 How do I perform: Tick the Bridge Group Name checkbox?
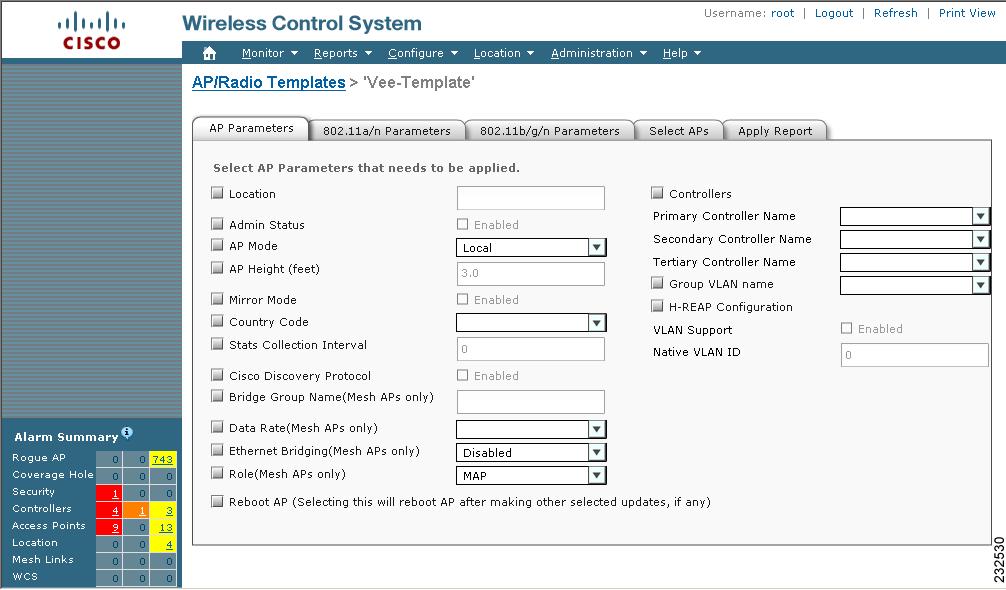click(217, 396)
